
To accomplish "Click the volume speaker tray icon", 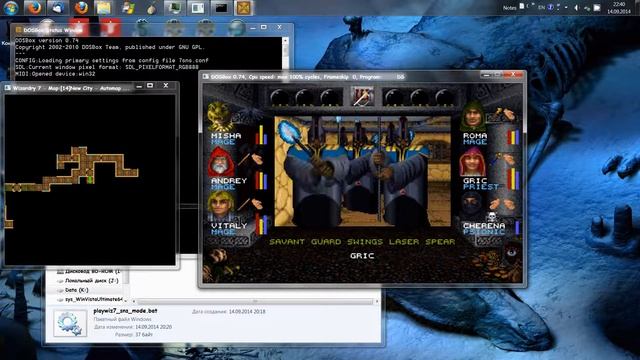I will (x=576, y=8).
